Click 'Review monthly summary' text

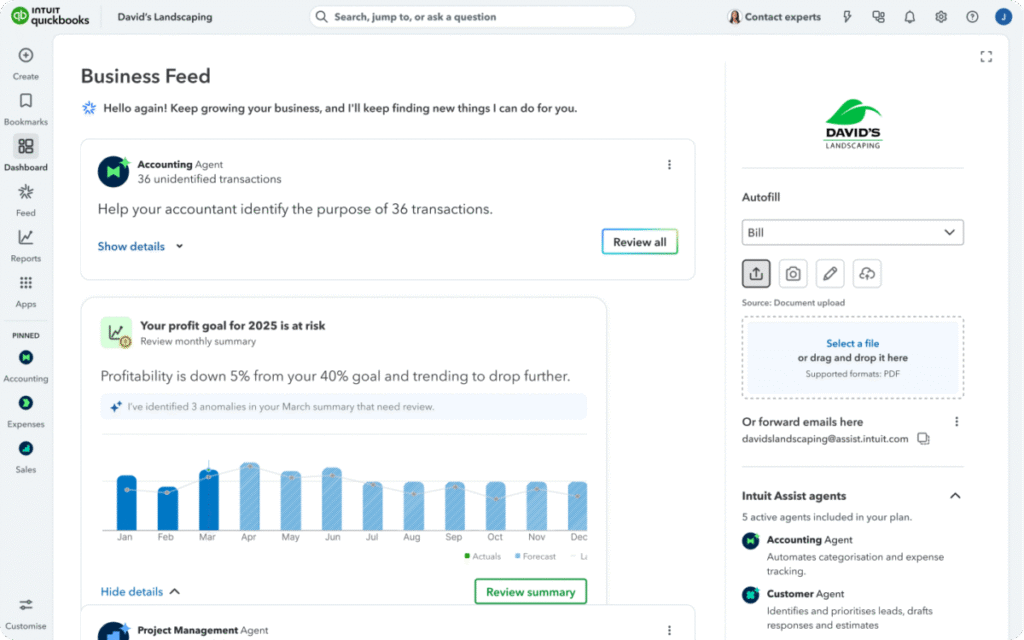click(198, 342)
